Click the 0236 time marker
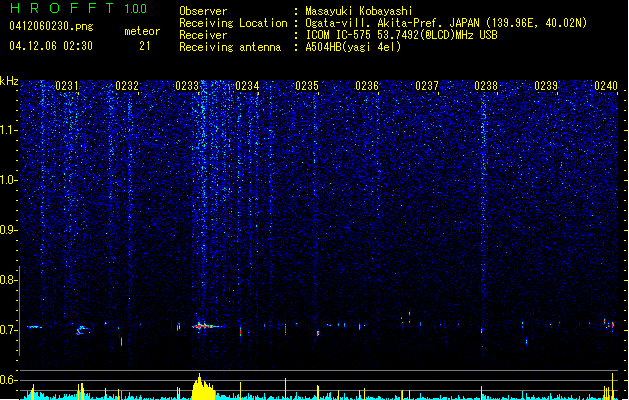 (x=367, y=86)
